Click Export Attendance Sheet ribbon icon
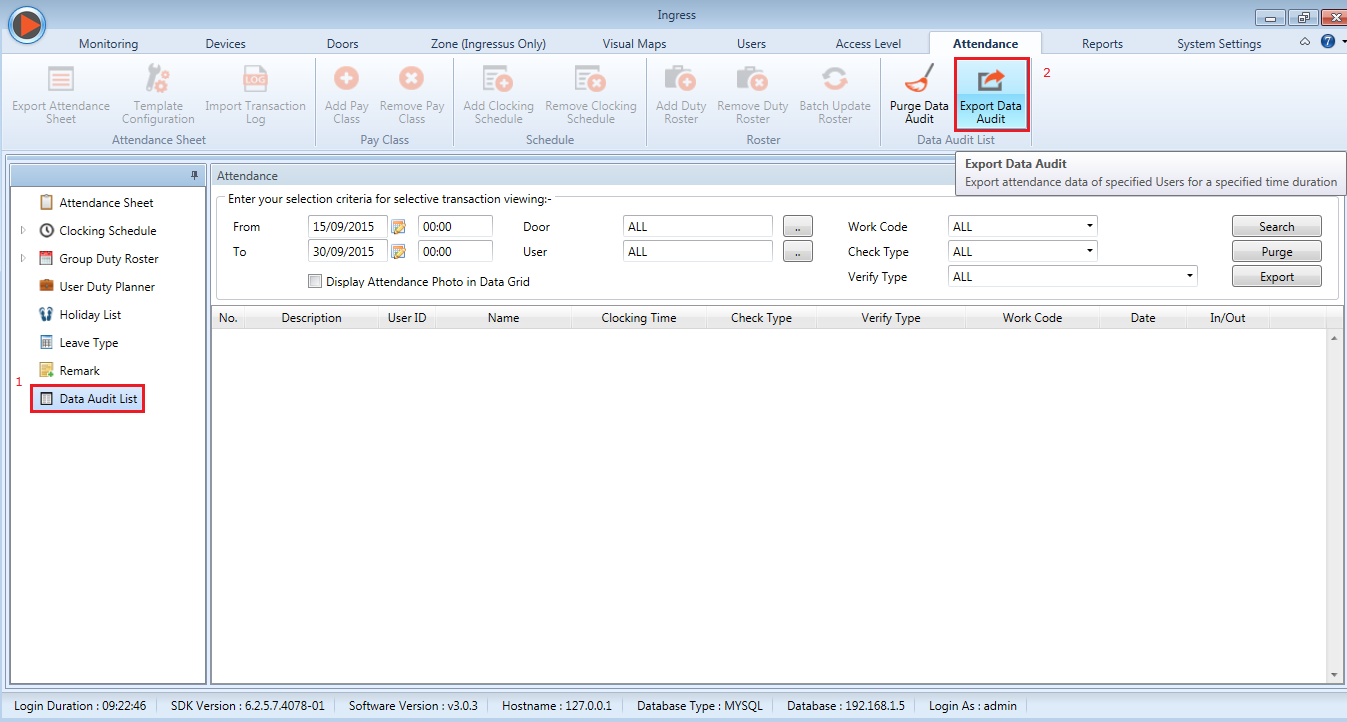Screen dimensions: 1347x722 (x=61, y=80)
